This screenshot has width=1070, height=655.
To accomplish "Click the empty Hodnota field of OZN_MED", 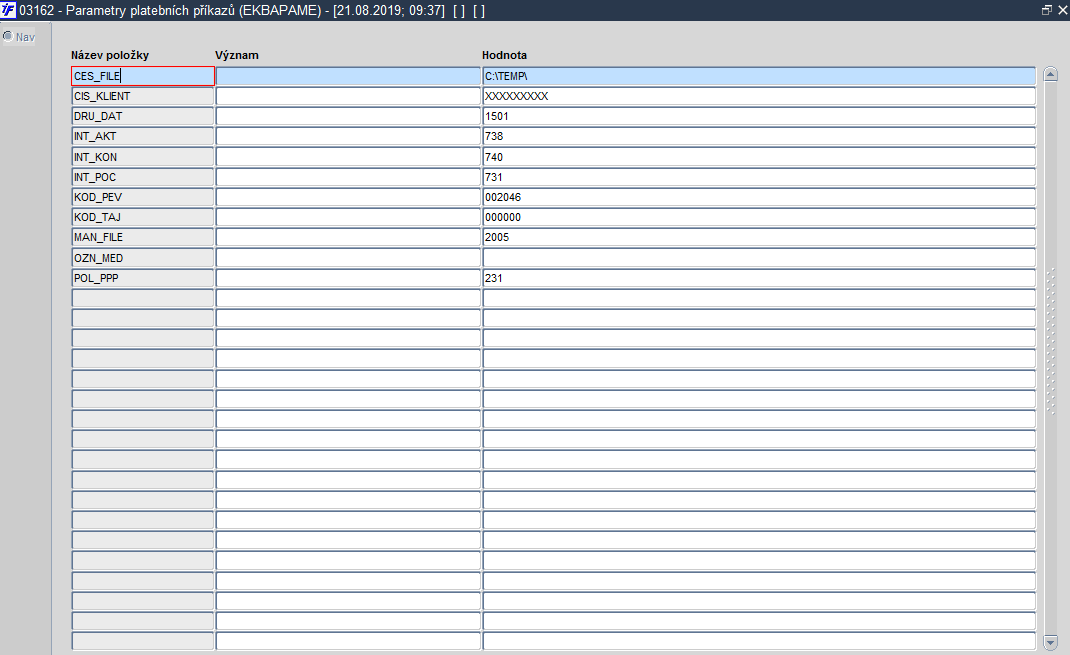I will [760, 258].
